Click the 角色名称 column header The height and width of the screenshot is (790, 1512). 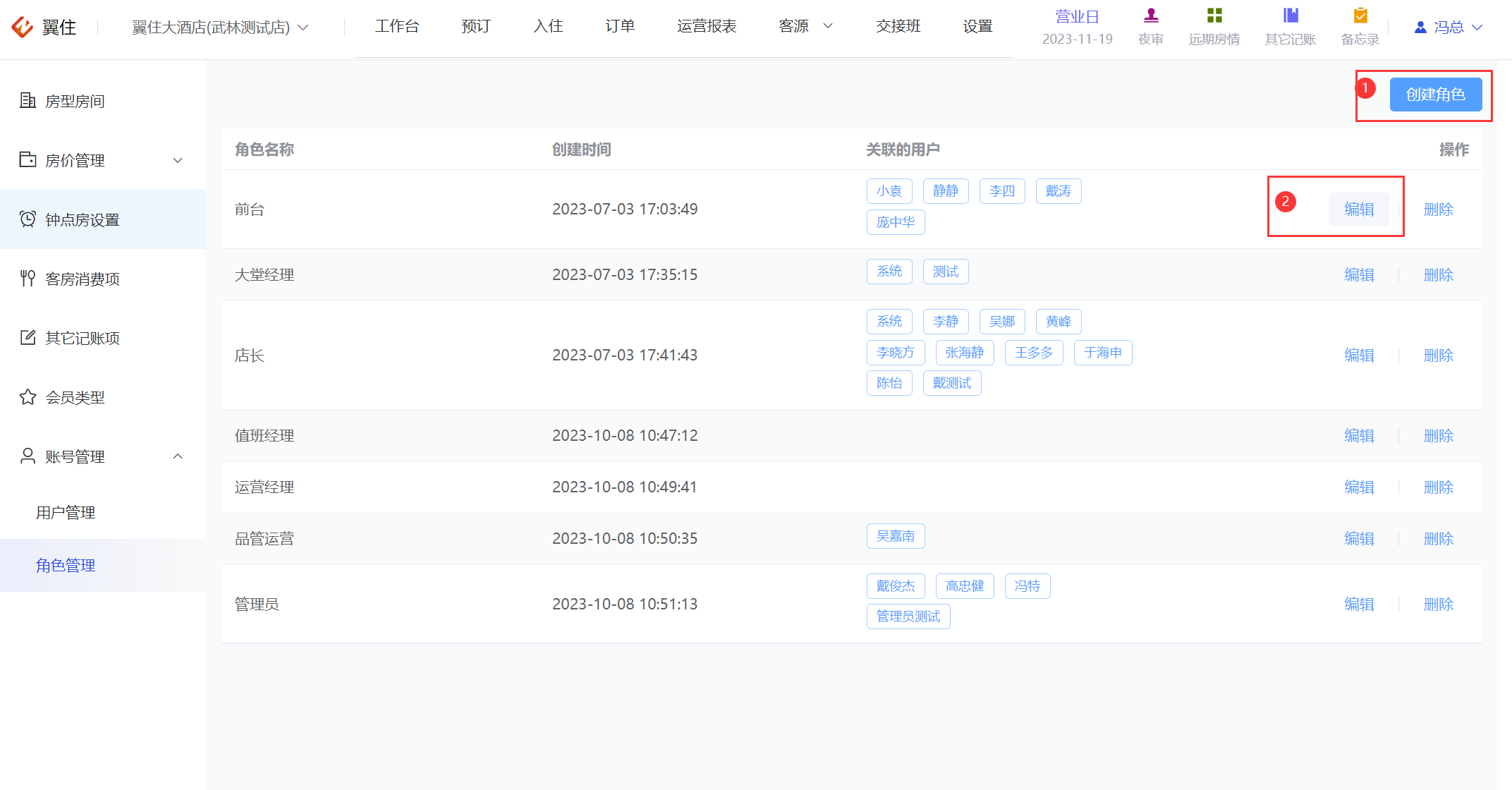(264, 150)
